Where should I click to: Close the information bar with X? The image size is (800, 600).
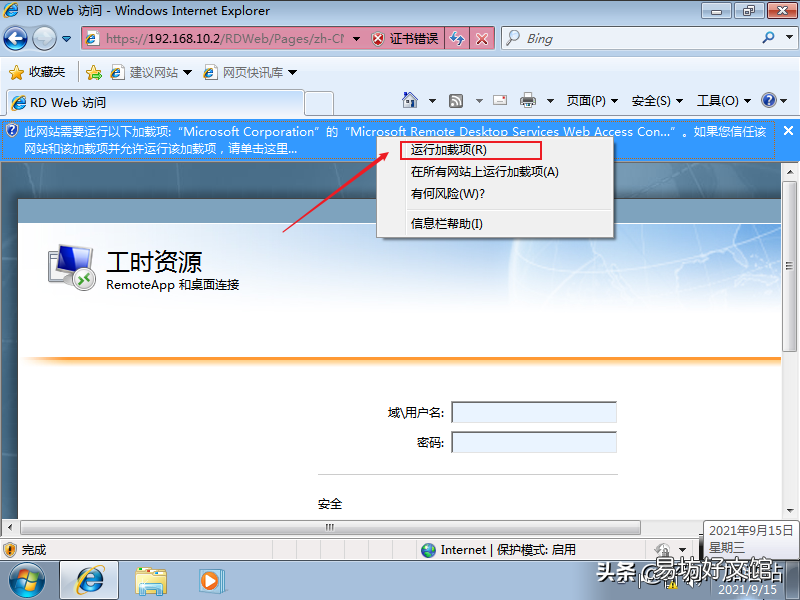pyautogui.click(x=788, y=131)
